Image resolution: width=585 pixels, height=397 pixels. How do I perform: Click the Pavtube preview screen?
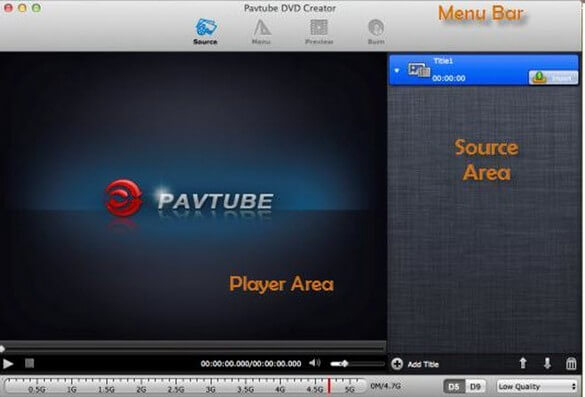click(x=193, y=196)
